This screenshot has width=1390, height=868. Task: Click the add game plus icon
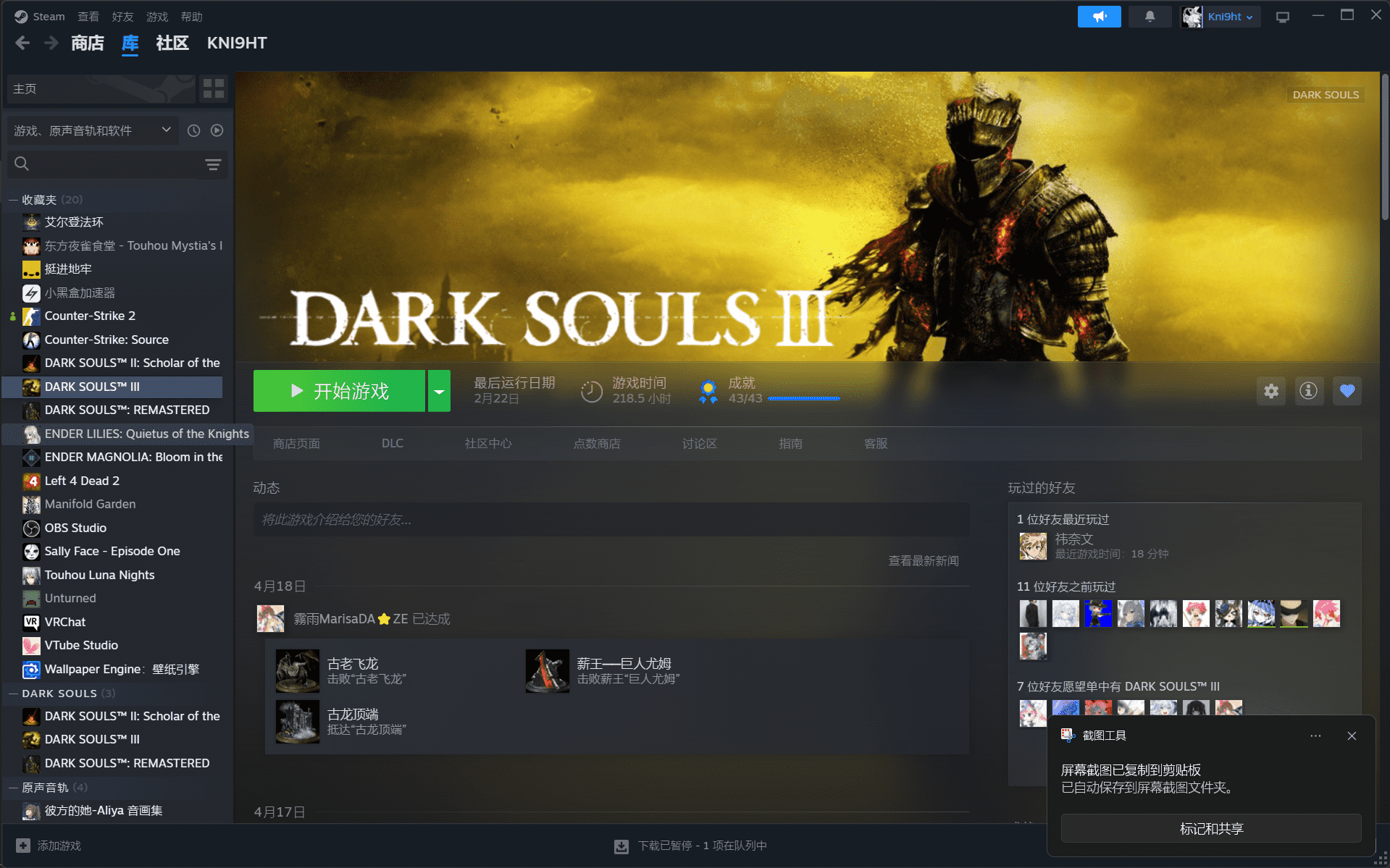[x=23, y=846]
